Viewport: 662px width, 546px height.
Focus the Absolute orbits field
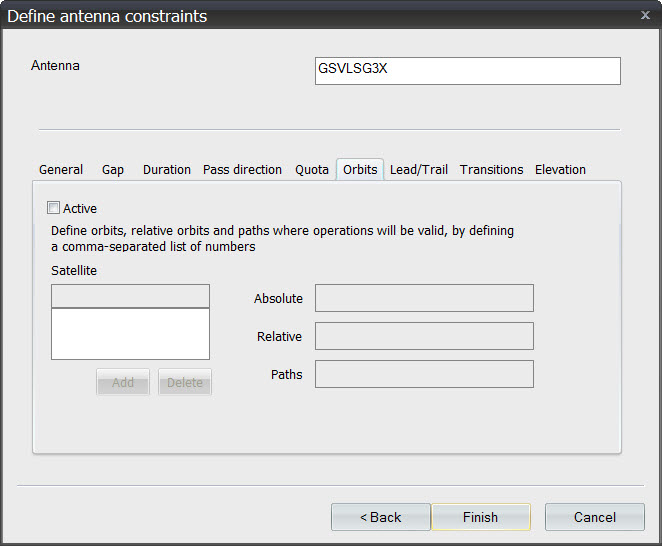point(424,298)
